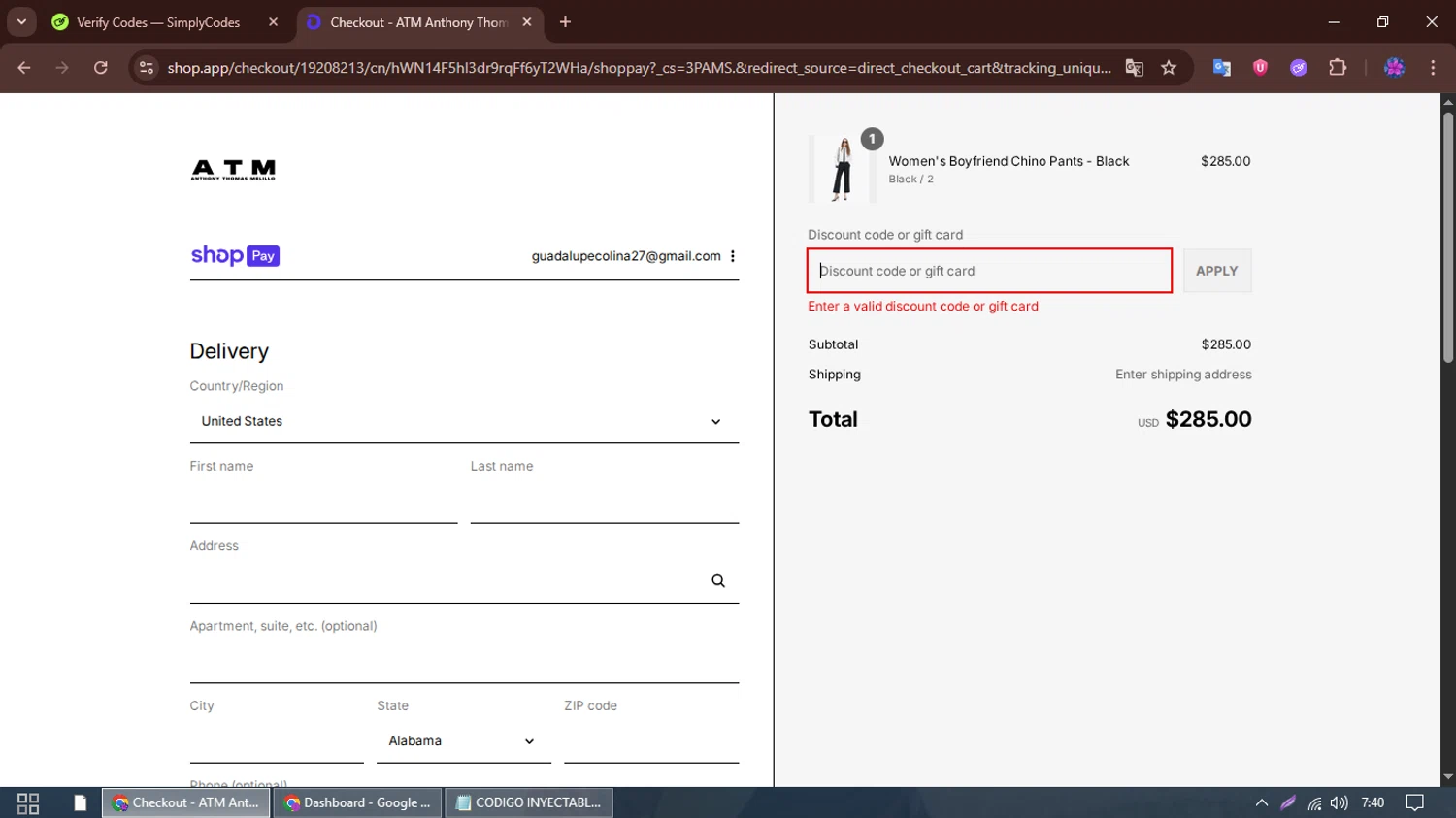Open the tab search dropdown arrow

pos(21,21)
